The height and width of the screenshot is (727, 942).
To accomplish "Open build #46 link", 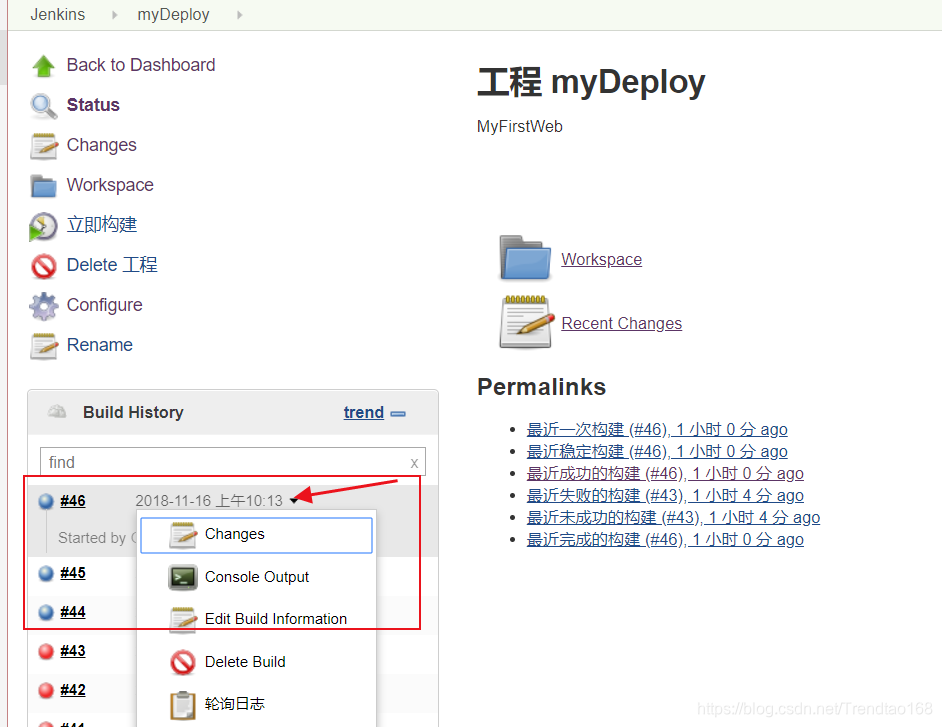I will 73,501.
